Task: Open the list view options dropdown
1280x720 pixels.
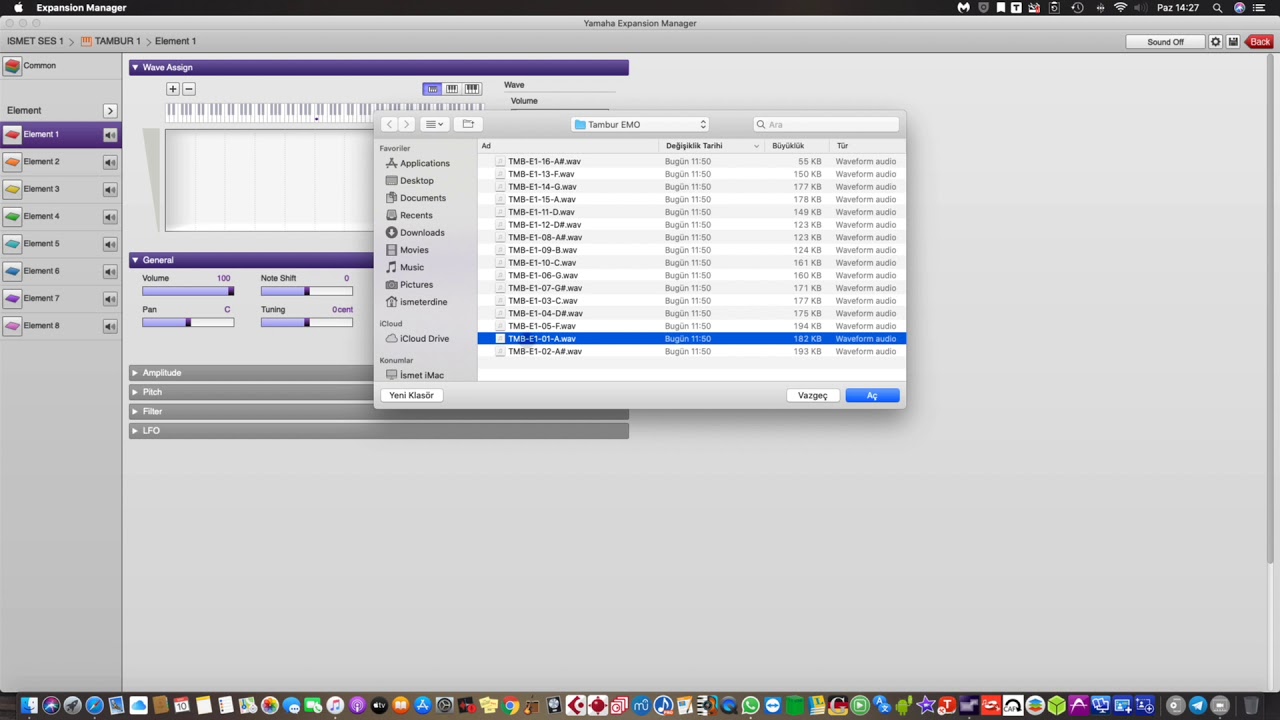Action: pyautogui.click(x=434, y=124)
